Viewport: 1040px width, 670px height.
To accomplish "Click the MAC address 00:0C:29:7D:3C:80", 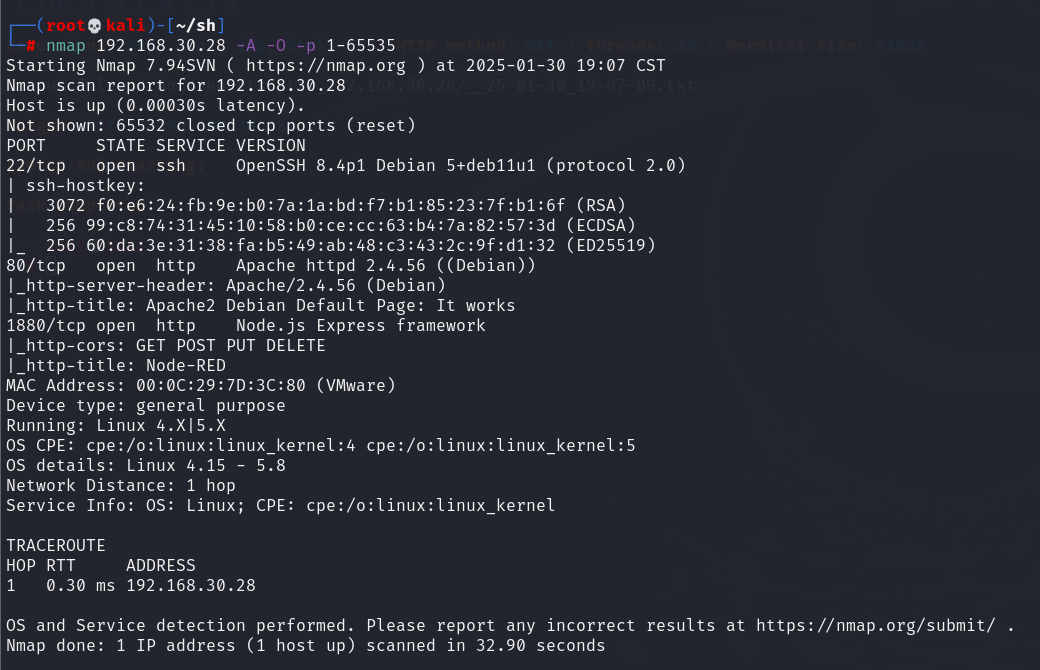I will 221,385.
